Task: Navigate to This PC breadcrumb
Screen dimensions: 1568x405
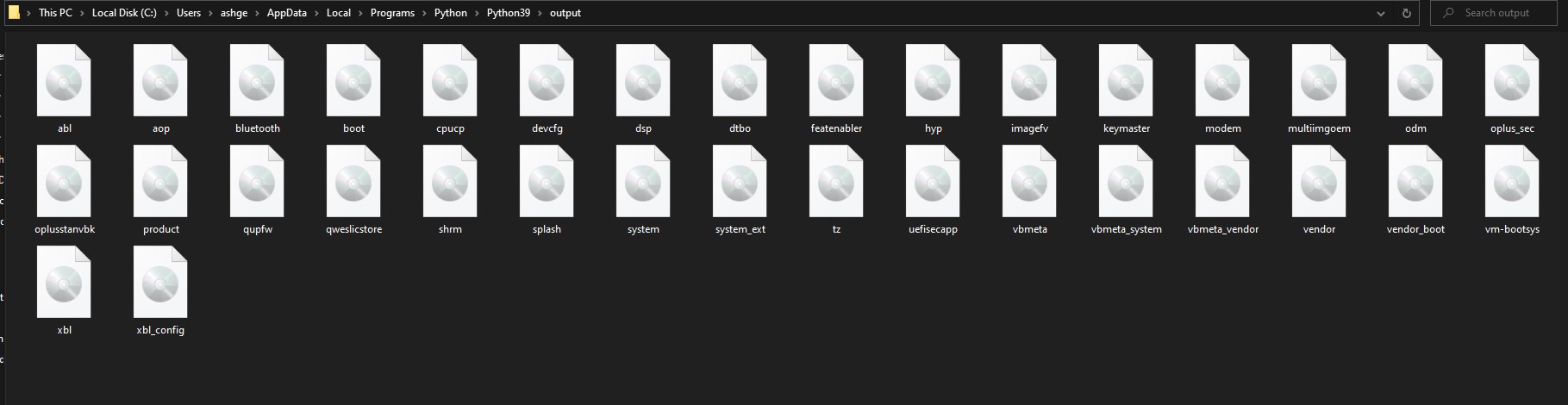Action: pos(55,13)
